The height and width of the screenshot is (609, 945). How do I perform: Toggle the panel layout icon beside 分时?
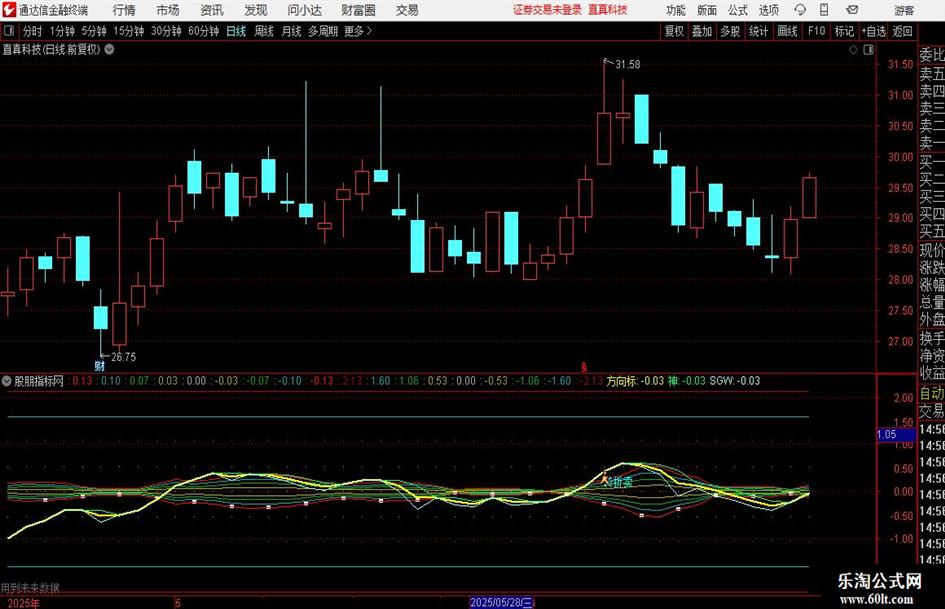[x=8, y=31]
